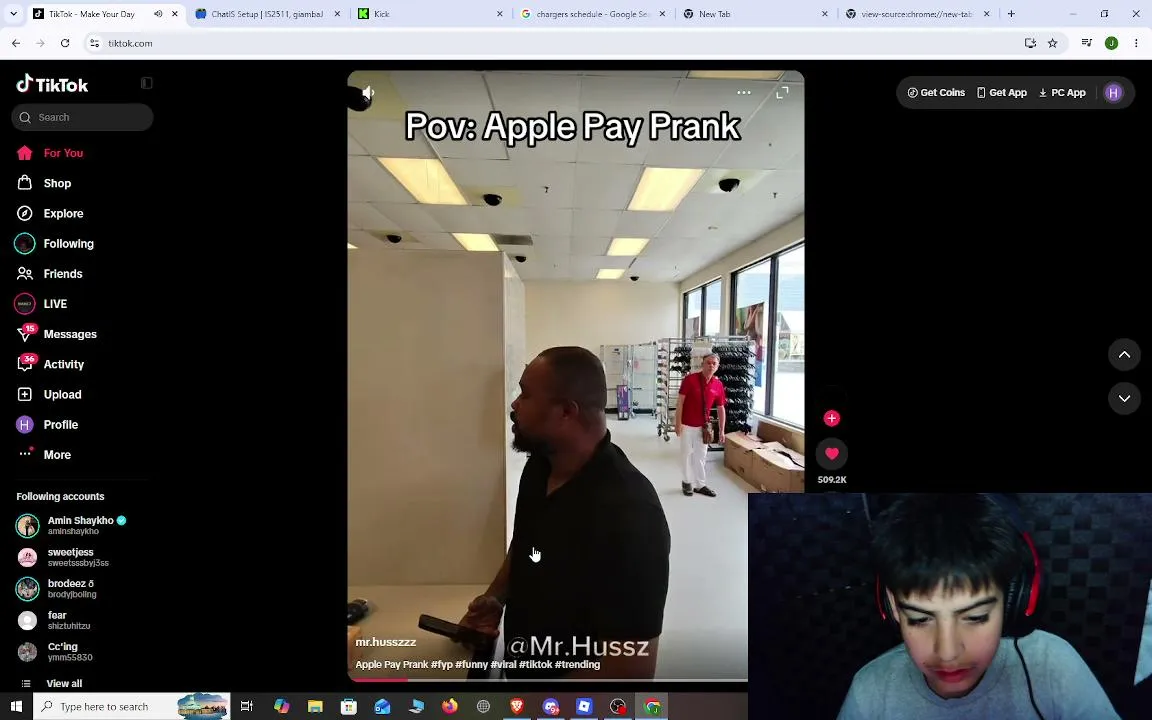Click the #fyp hashtag
The height and width of the screenshot is (720, 1152).
[x=442, y=664]
